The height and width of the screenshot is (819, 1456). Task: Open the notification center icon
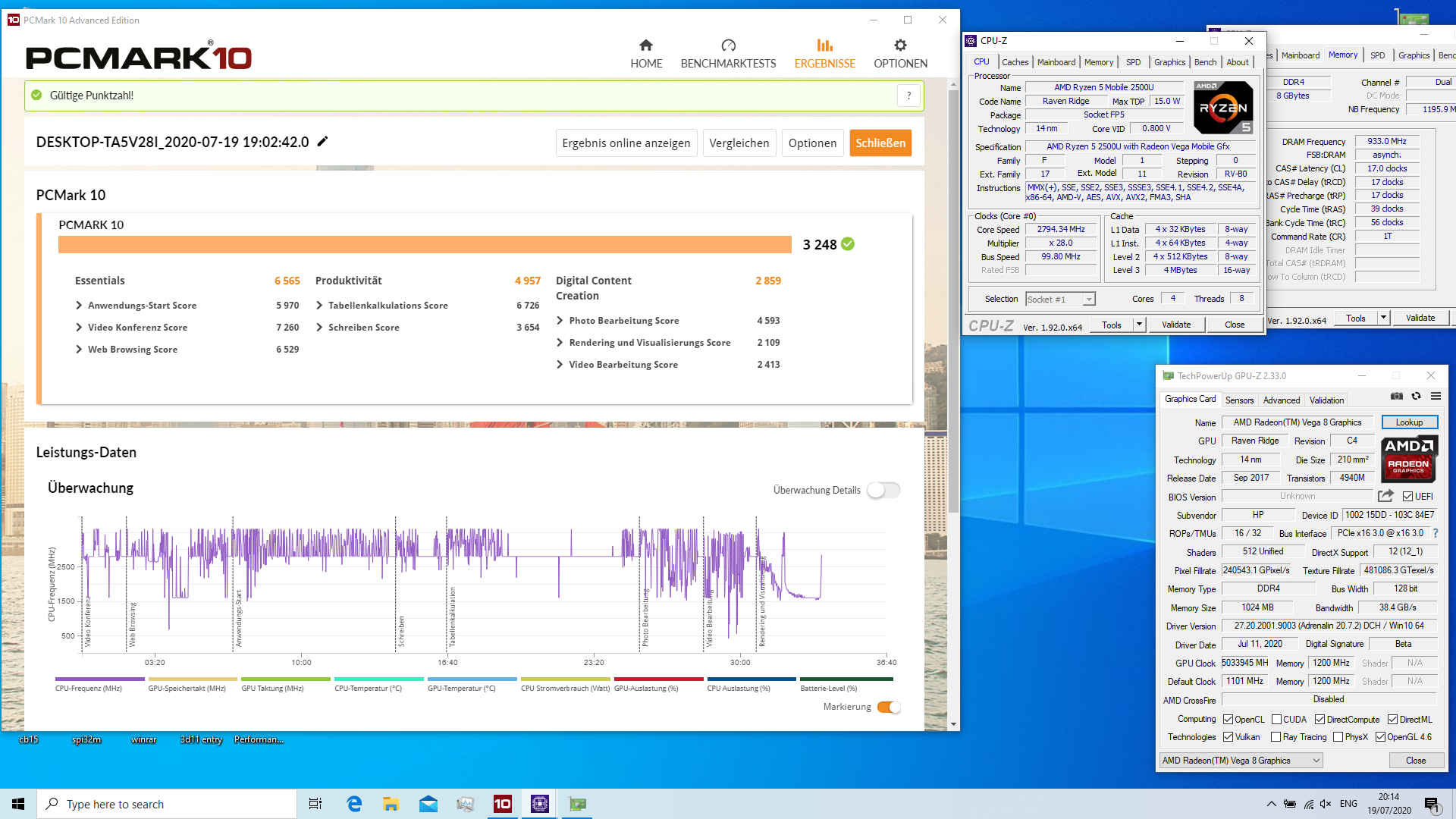point(1431,804)
